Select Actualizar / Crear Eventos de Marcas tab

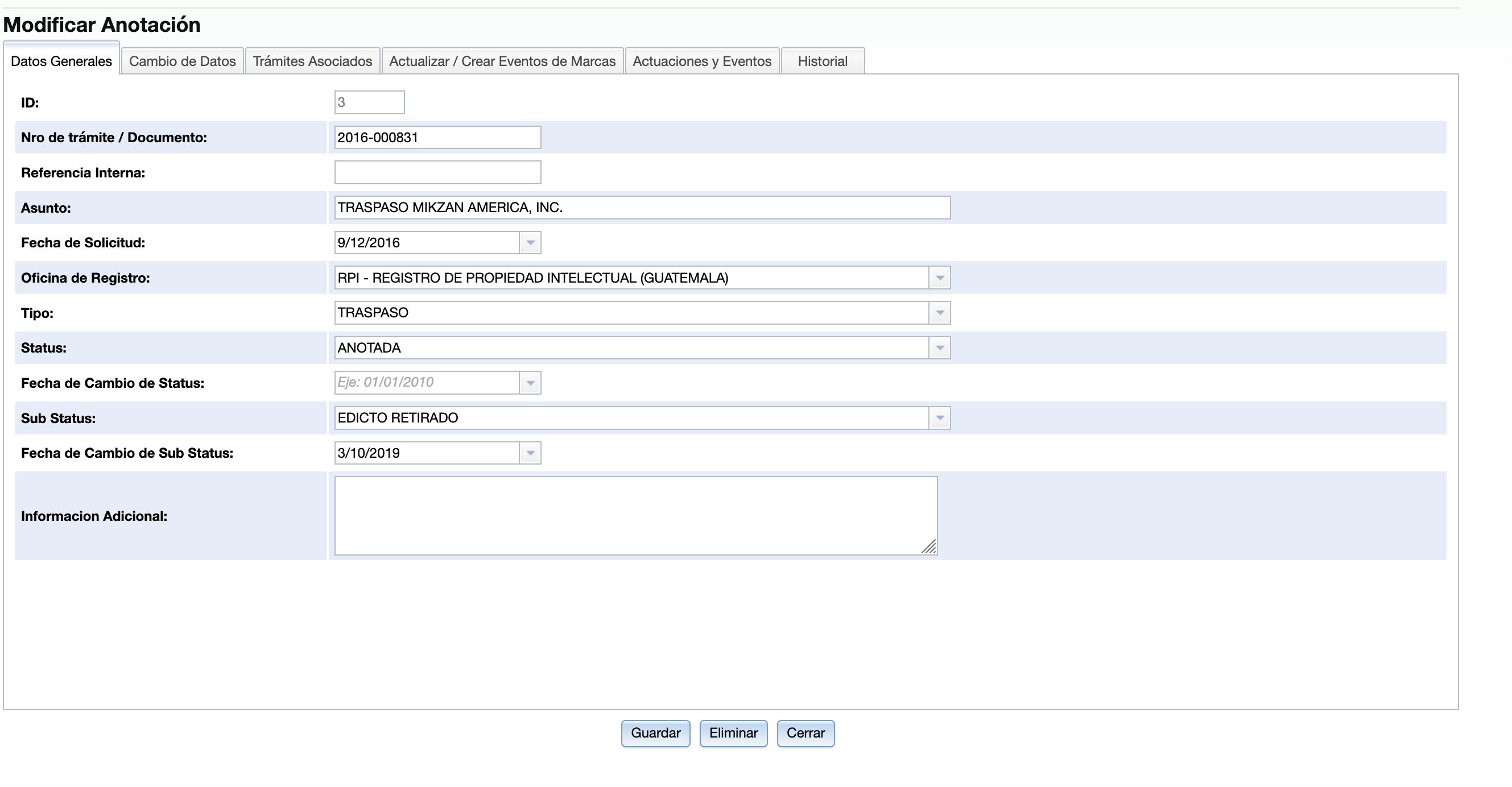click(x=502, y=61)
